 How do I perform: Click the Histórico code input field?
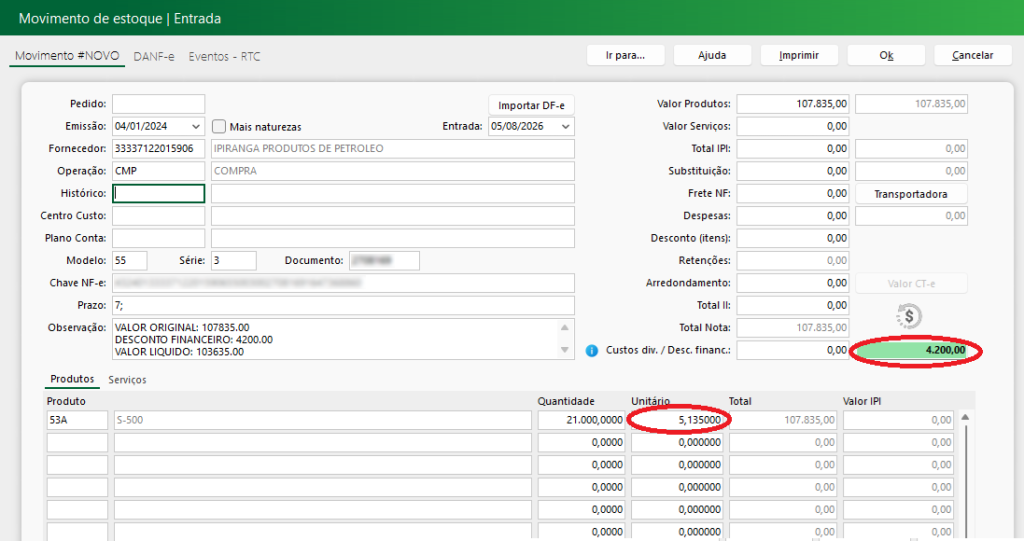pos(158,193)
